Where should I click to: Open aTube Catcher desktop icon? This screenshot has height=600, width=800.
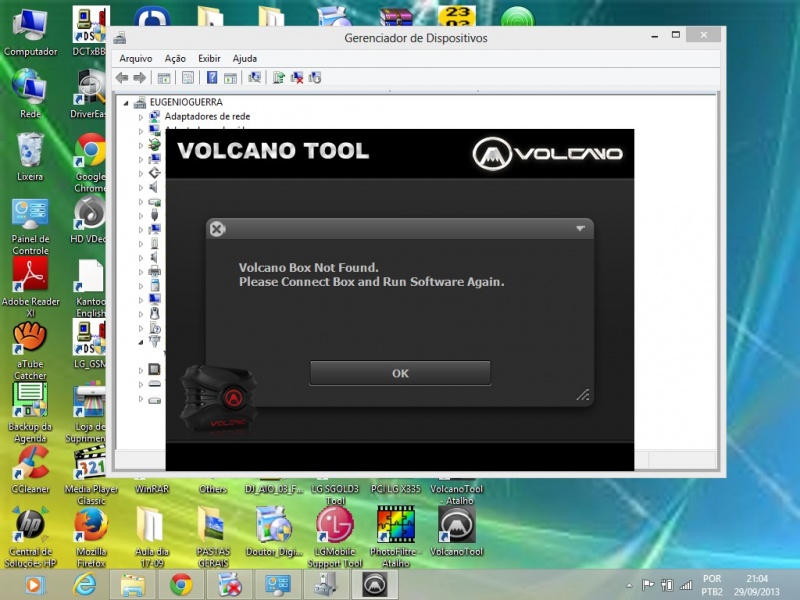point(30,351)
